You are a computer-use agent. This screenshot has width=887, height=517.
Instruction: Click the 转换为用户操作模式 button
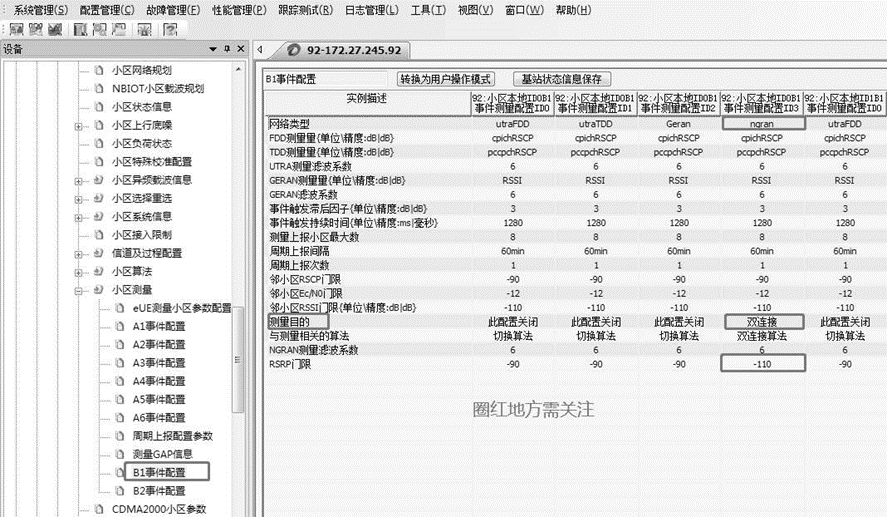point(446,79)
